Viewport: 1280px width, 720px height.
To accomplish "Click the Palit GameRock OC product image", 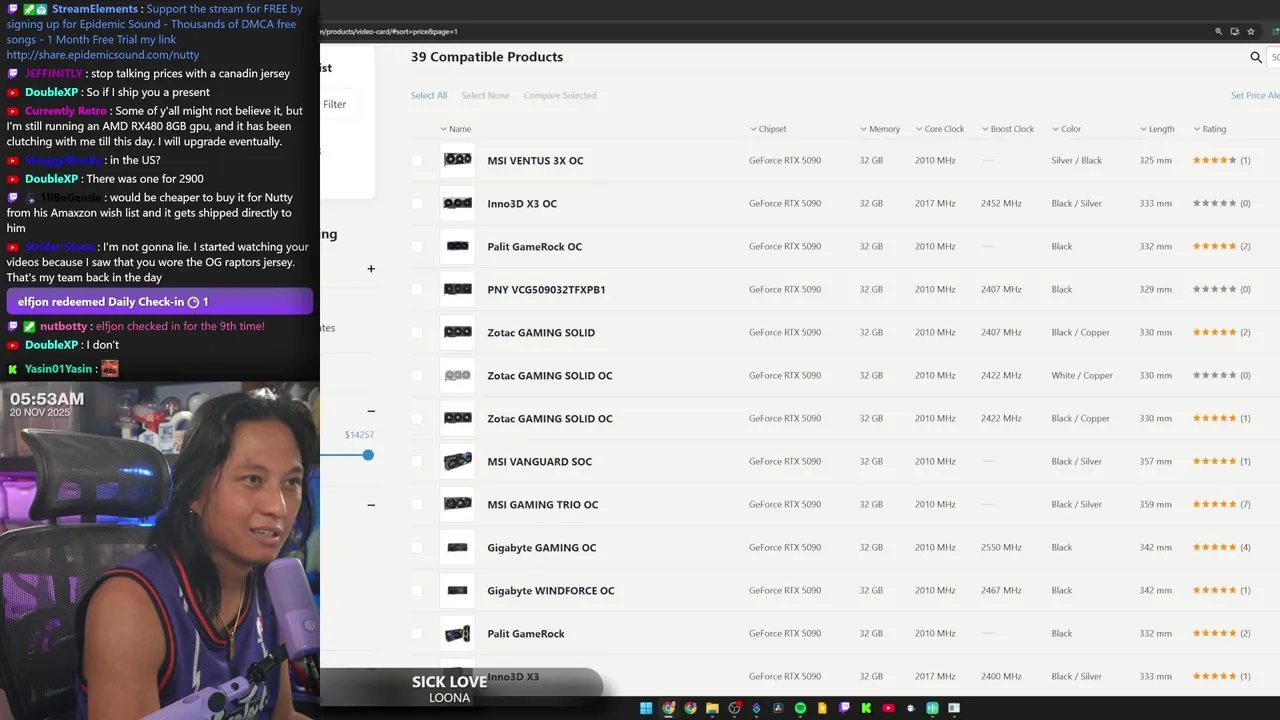I will point(457,246).
